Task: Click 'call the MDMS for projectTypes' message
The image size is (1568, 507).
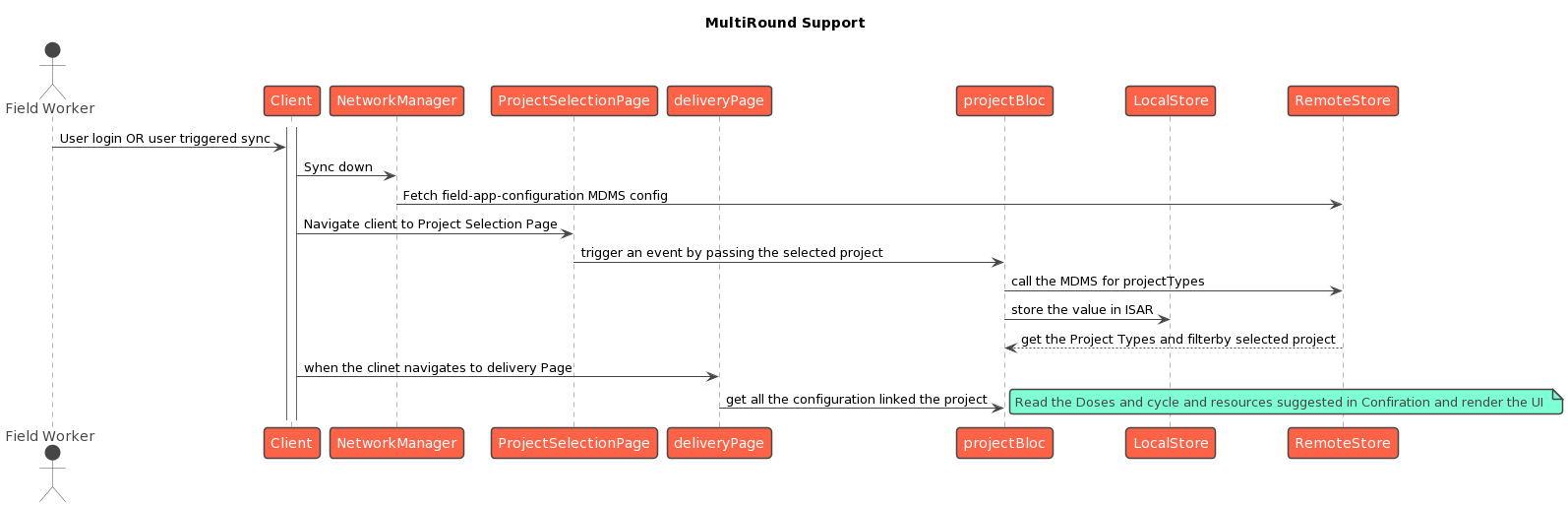Action: [x=1108, y=282]
